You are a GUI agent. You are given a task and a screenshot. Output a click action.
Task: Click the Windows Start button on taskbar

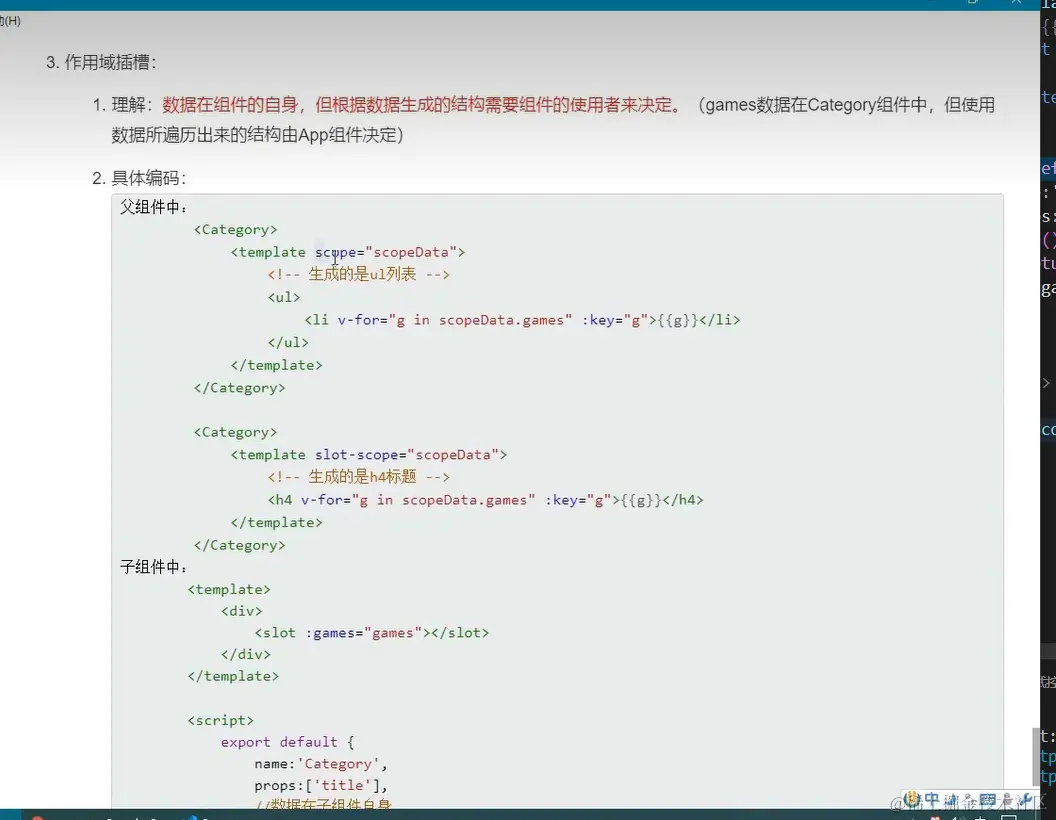coord(12,814)
